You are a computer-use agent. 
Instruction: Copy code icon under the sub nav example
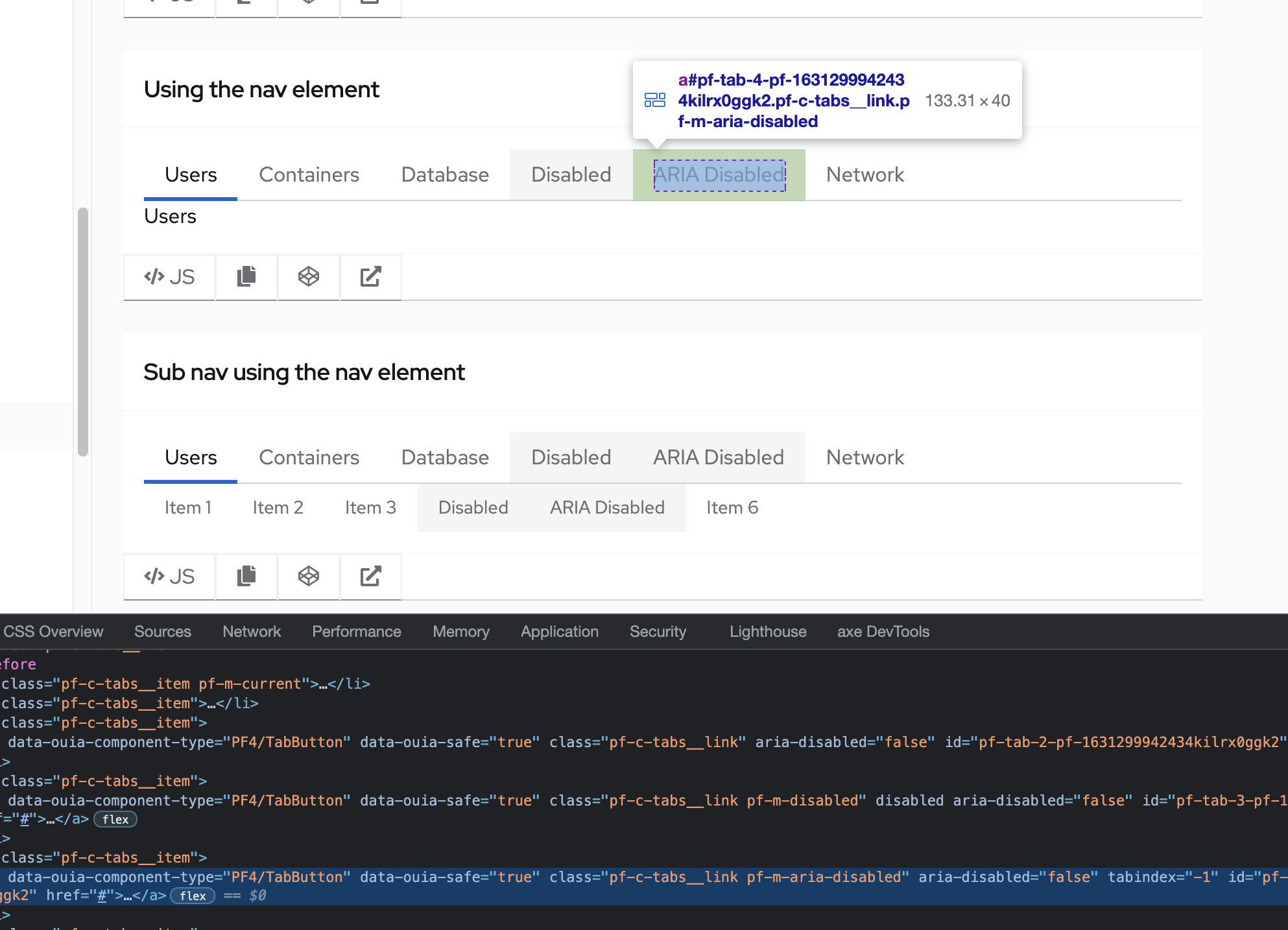(x=246, y=577)
